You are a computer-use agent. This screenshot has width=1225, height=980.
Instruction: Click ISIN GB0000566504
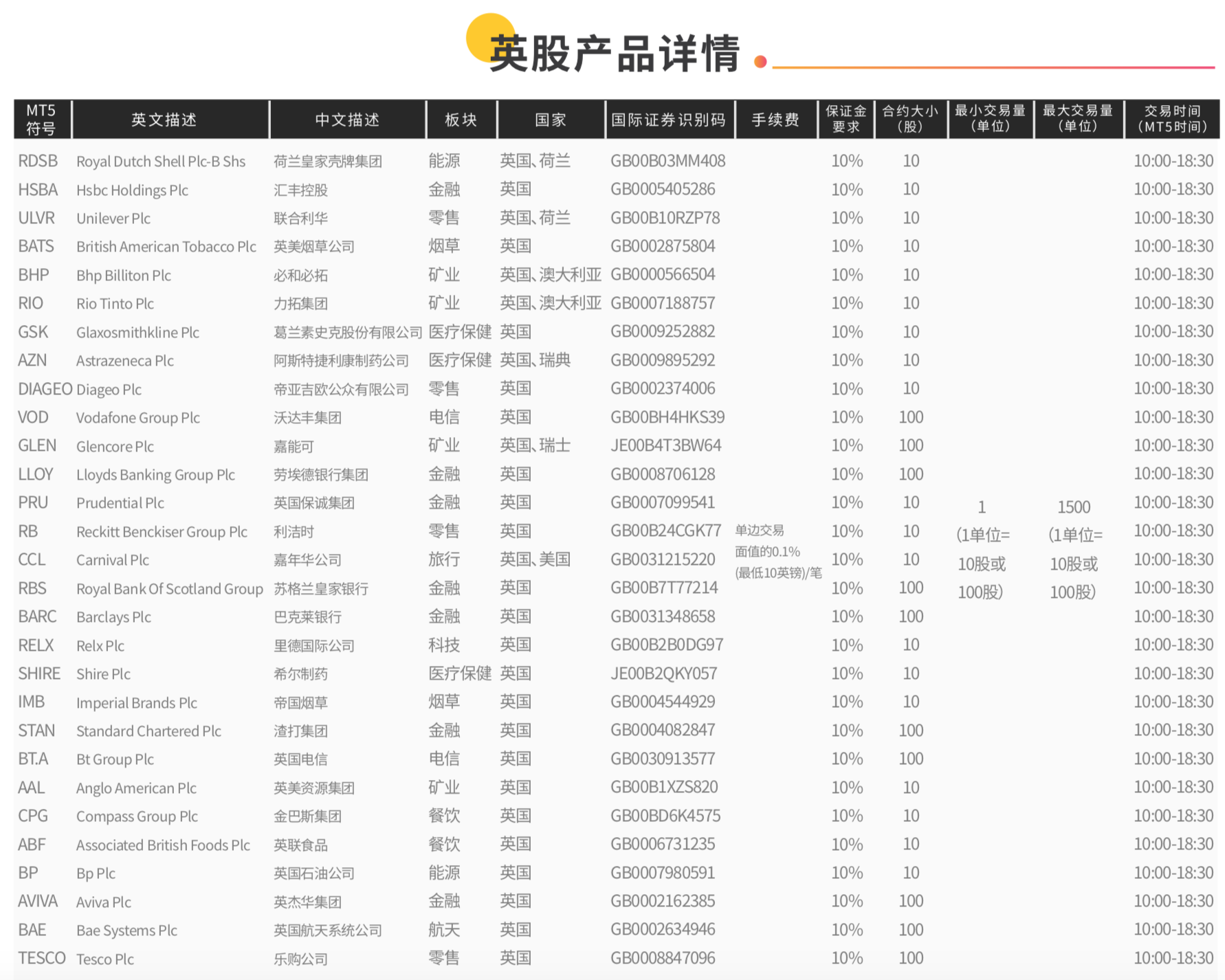tap(663, 274)
